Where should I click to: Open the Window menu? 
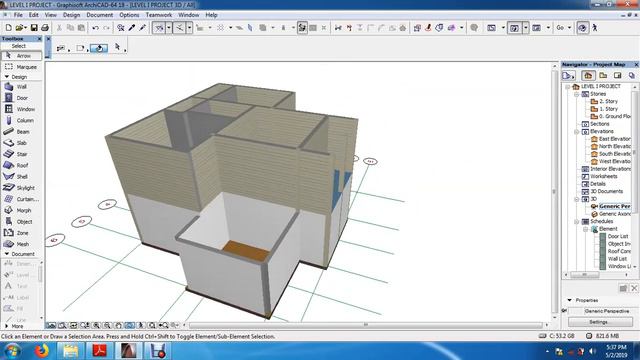point(189,15)
